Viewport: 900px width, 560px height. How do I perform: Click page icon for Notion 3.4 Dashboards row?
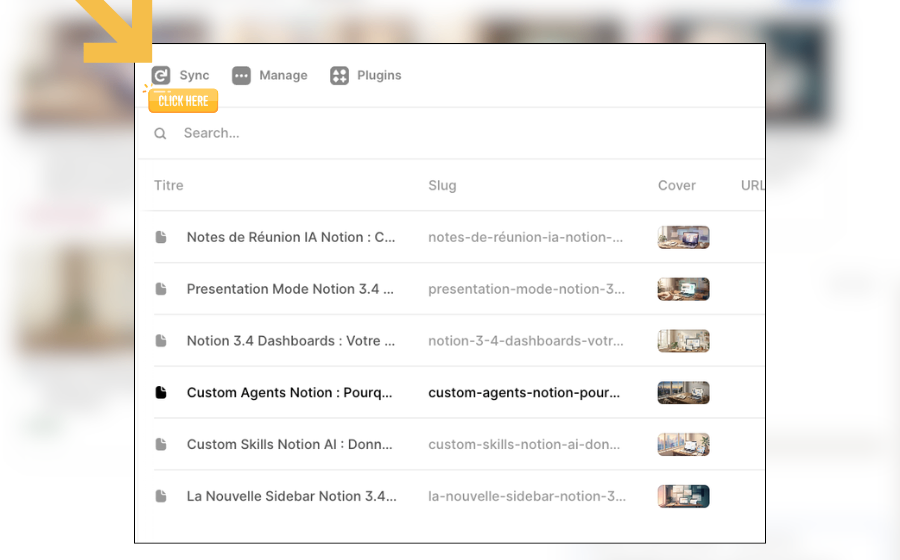point(161,341)
